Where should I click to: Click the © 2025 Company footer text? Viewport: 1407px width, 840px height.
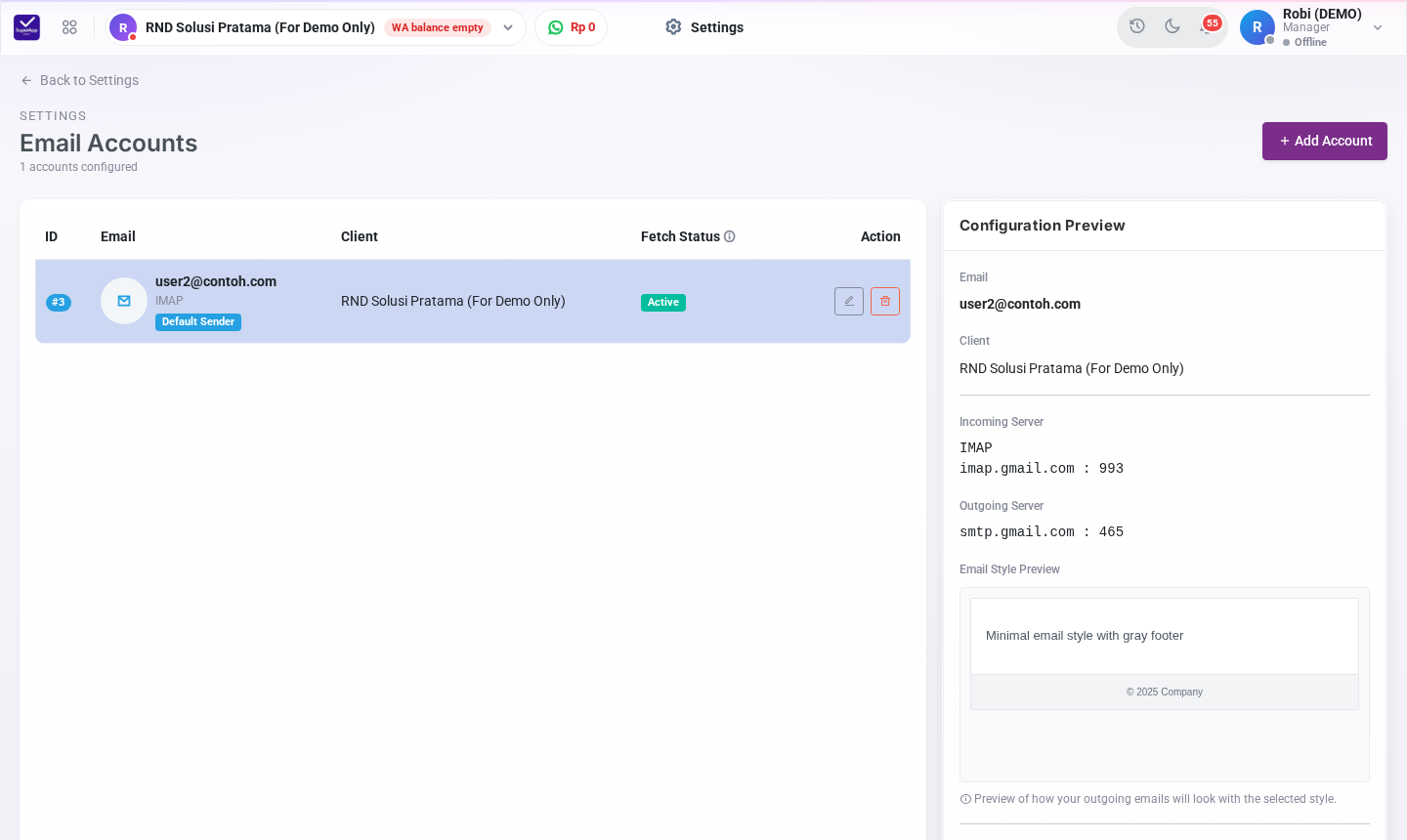click(x=1165, y=692)
